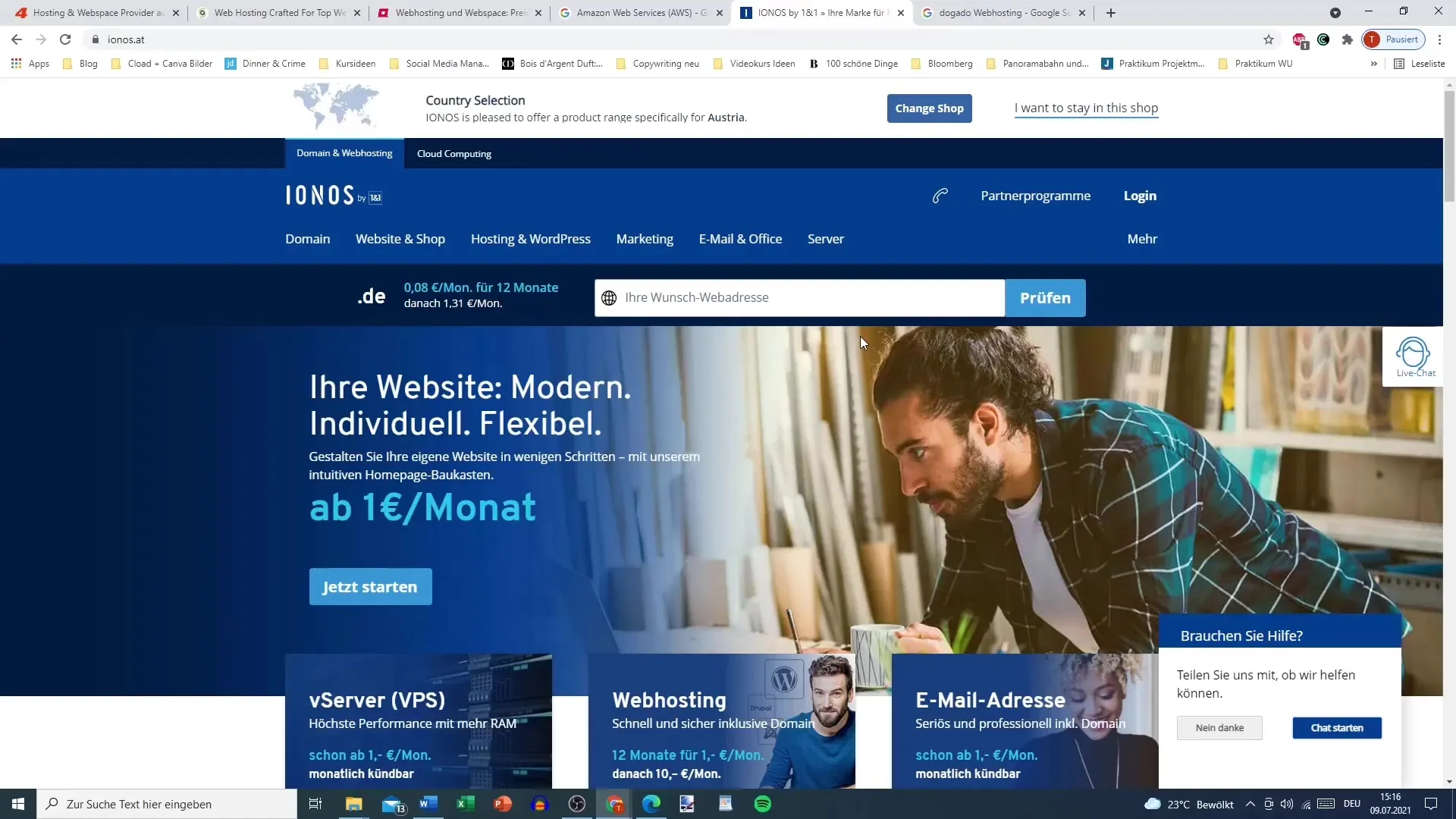Click the Prüfen domain check button
Image resolution: width=1456 pixels, height=819 pixels.
tap(1045, 298)
